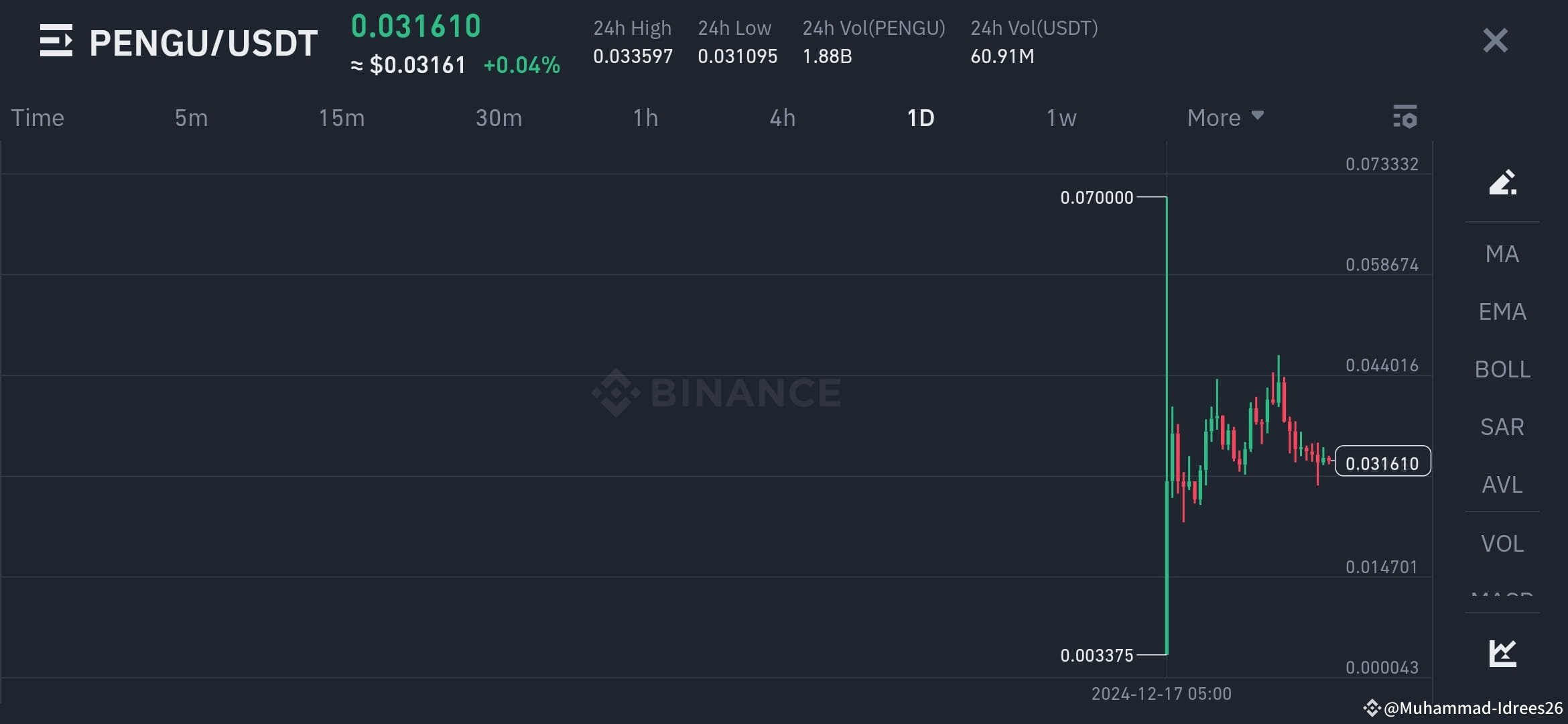
Task: Click the current price label 0.031610
Action: (x=1382, y=462)
